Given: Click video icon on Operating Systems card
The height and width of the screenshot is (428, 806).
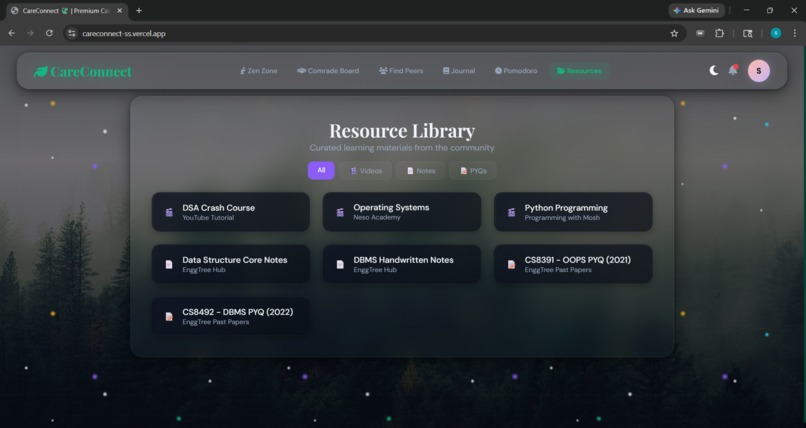Looking at the screenshot, I should (x=340, y=212).
